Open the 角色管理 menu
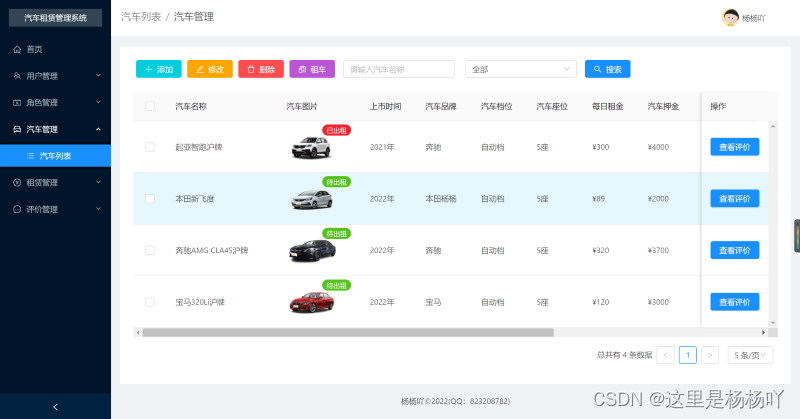The image size is (800, 419). click(55, 103)
